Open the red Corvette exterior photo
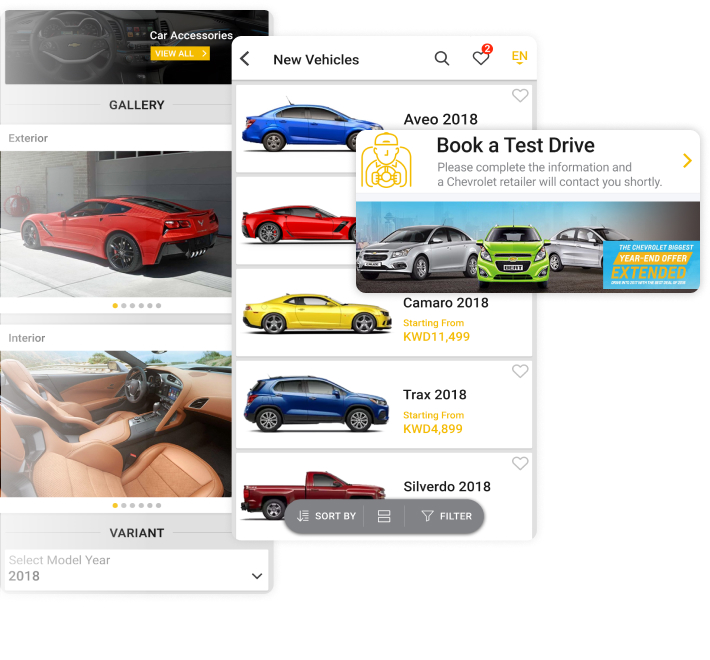This screenshot has width=710, height=660. (x=116, y=224)
